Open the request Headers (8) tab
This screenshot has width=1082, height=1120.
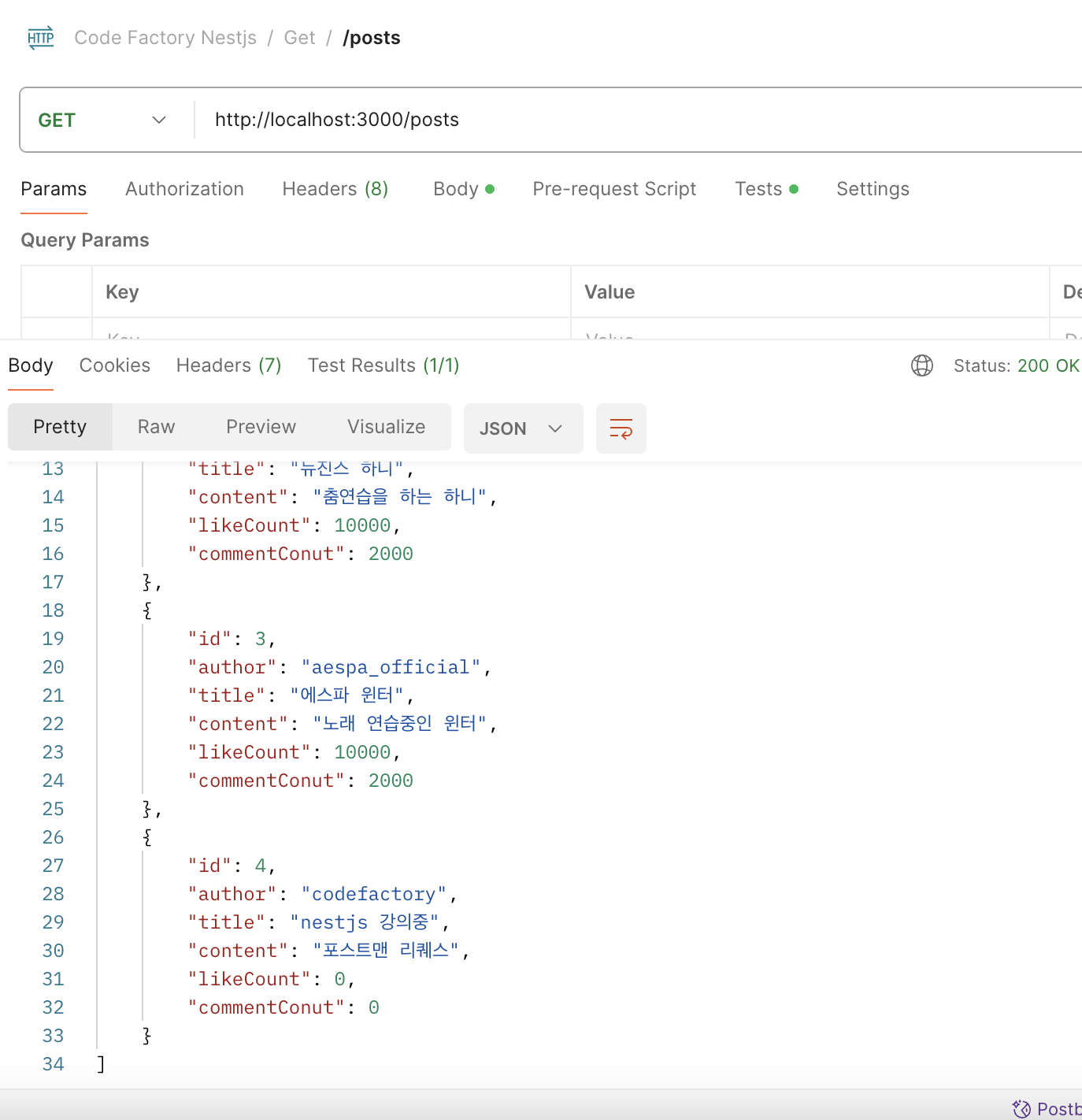[335, 189]
